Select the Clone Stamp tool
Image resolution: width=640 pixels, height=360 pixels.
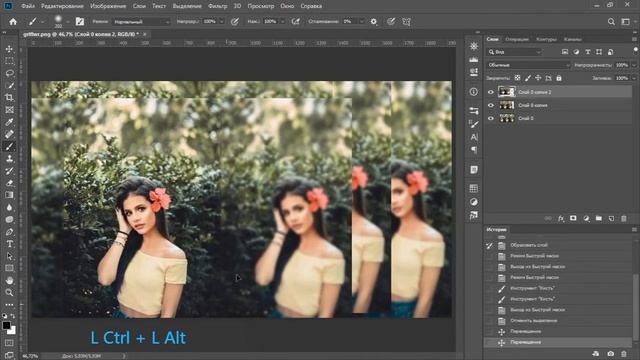[9, 159]
